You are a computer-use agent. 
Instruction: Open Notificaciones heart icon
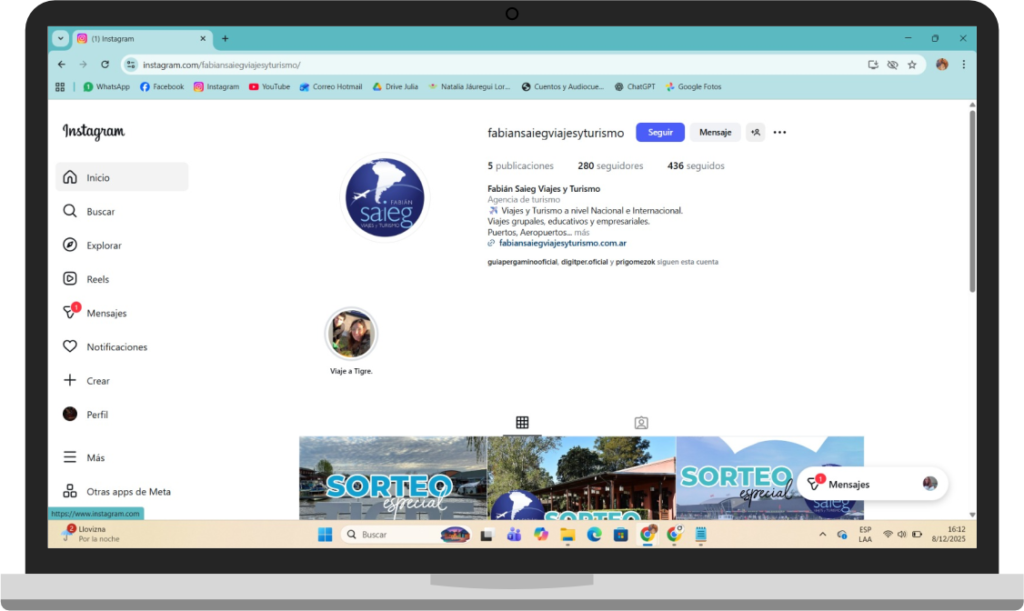pos(70,347)
